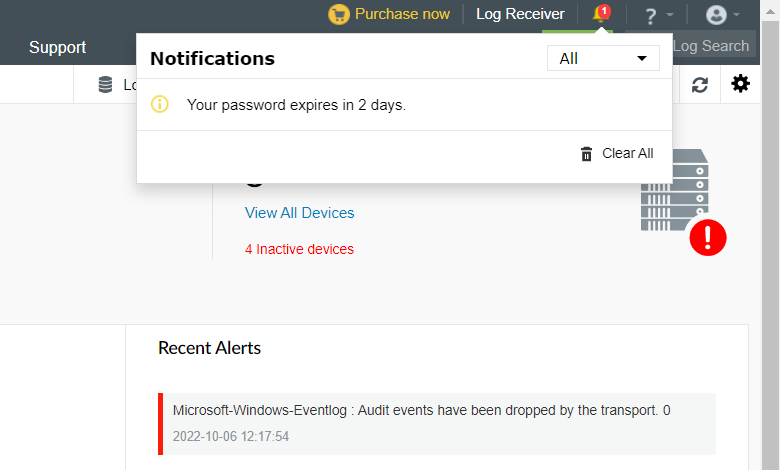This screenshot has height=470, width=780.
Task: Expand the arrow next to the help icon
Action: point(670,15)
